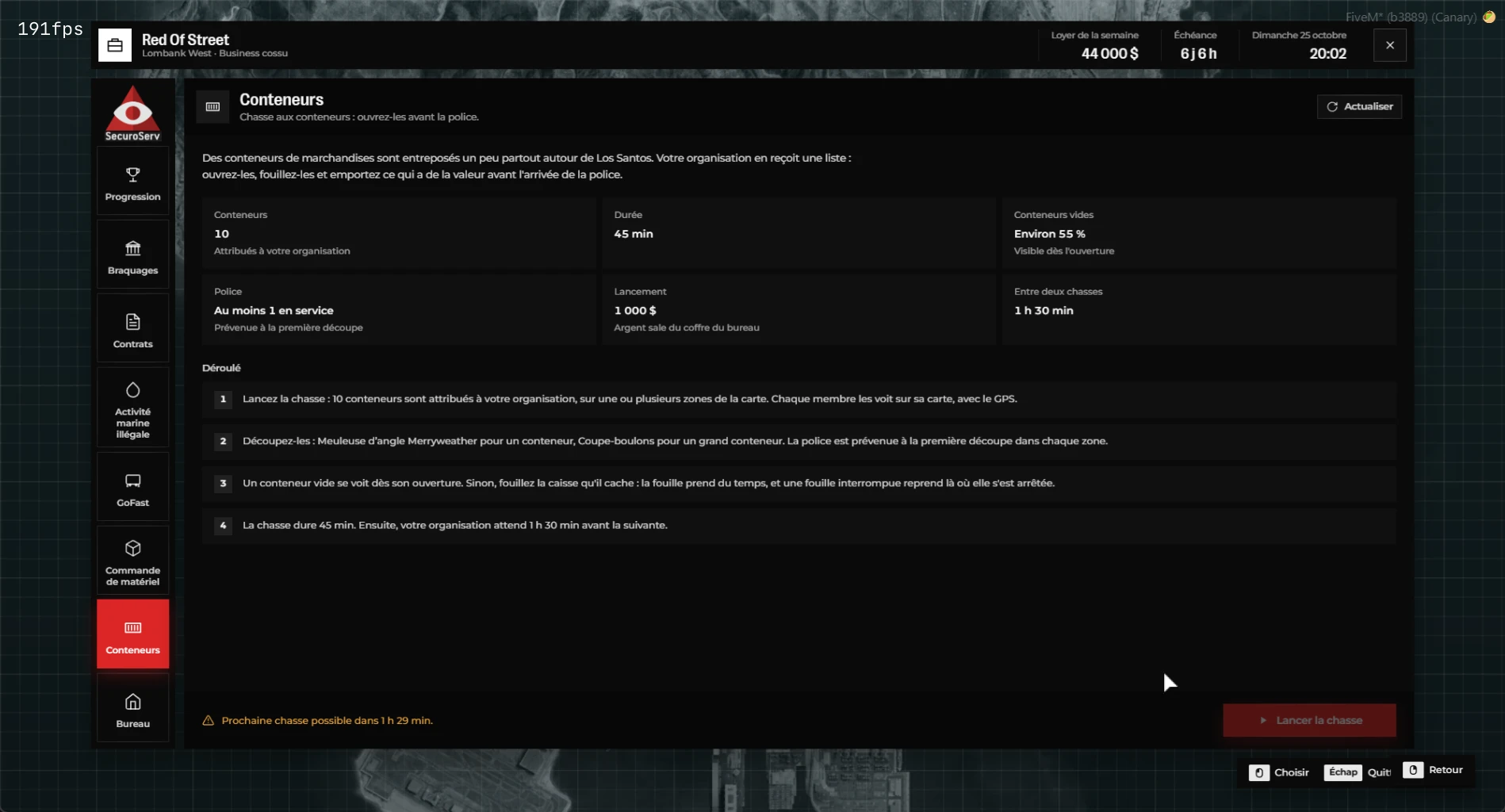Open Commande de matériel section
The width and height of the screenshot is (1505, 812).
tap(132, 561)
